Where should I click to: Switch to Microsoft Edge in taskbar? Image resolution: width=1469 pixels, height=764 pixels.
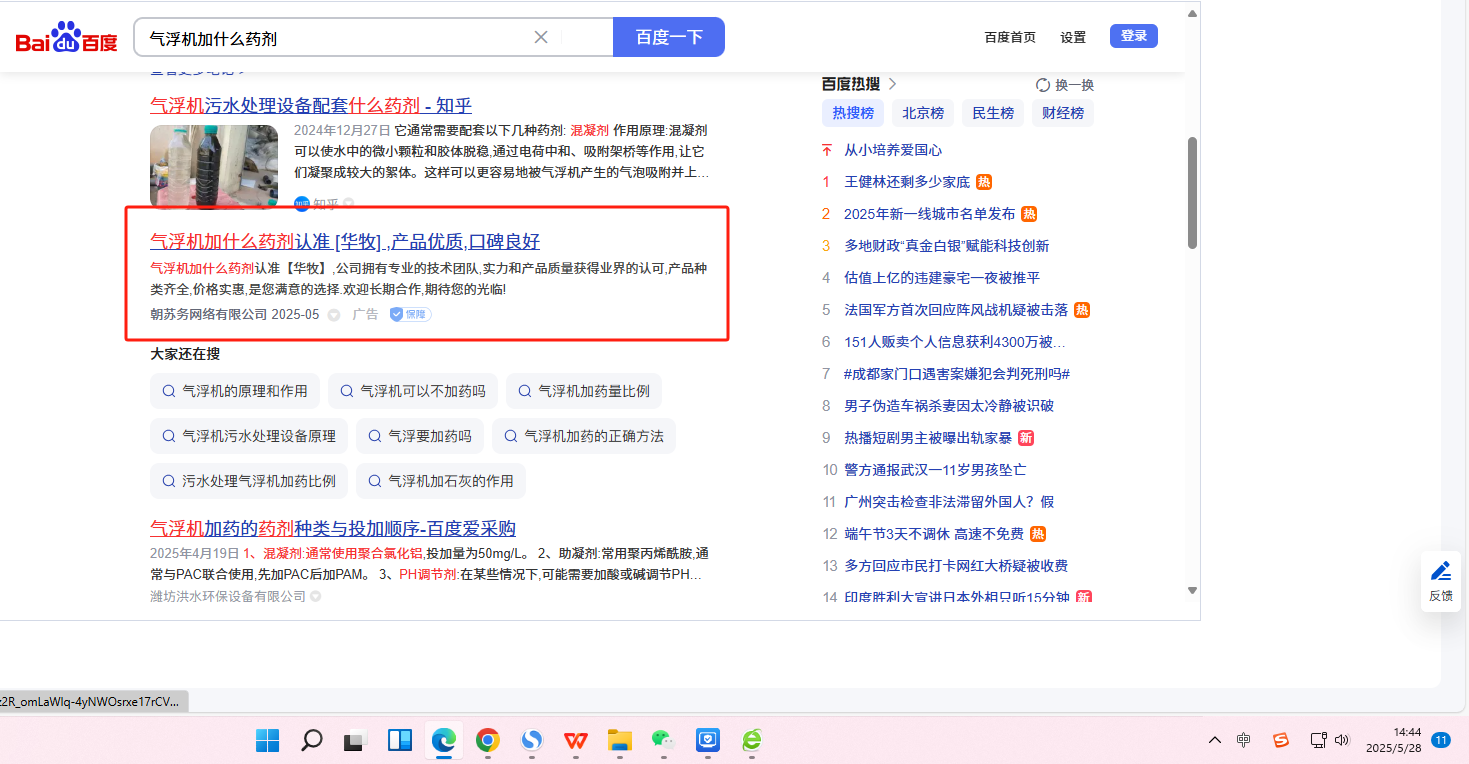tap(443, 740)
